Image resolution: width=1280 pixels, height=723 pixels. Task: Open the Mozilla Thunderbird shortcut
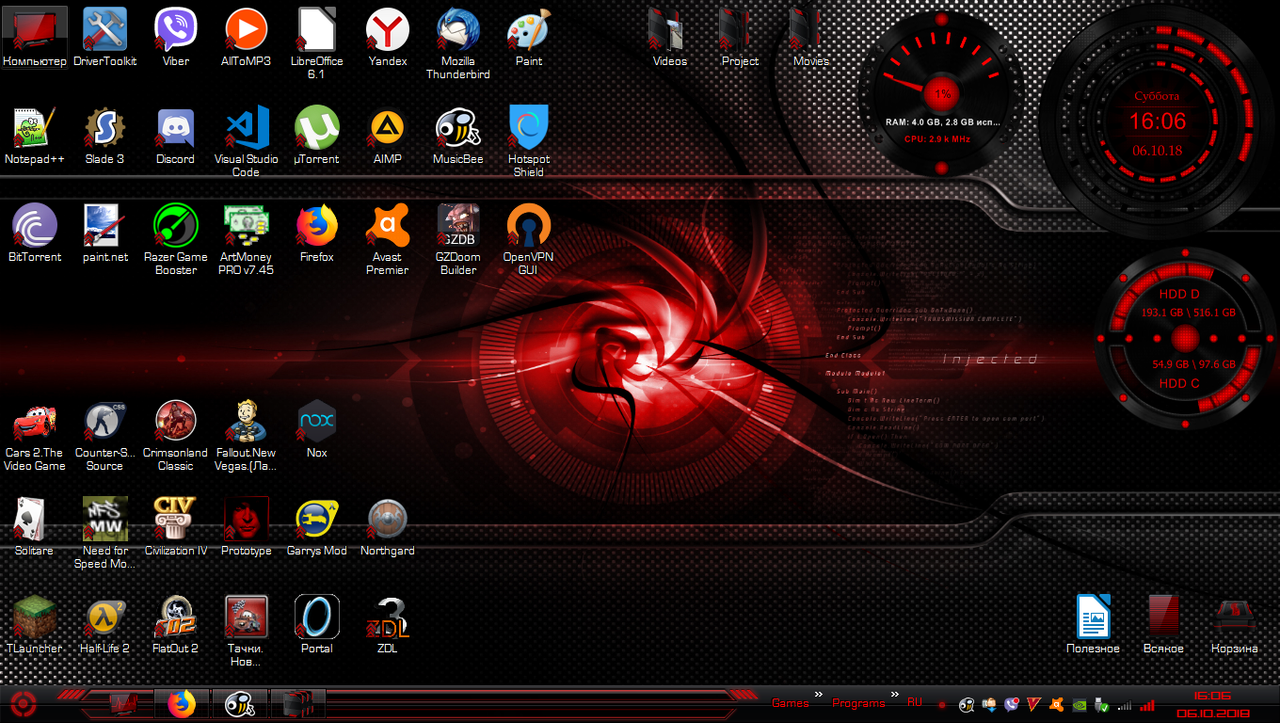coord(458,44)
